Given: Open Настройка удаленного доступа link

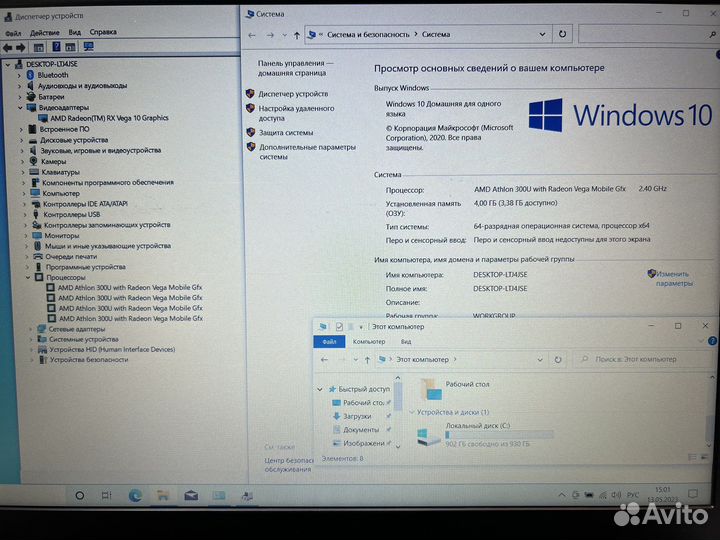Looking at the screenshot, I should pyautogui.click(x=296, y=113).
